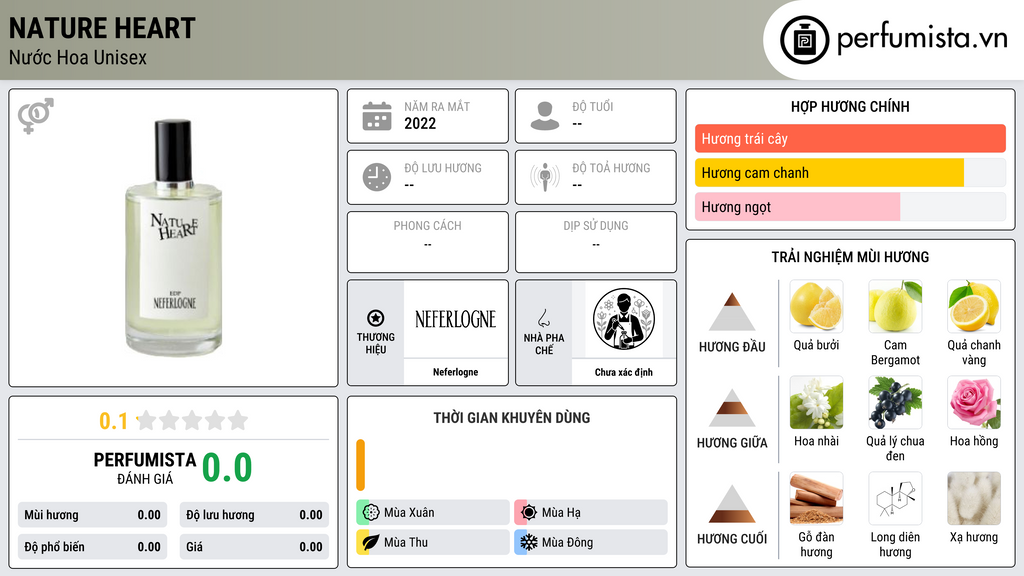Click the Độ phổ biến 0.00 score row
The height and width of the screenshot is (576, 1024).
click(x=92, y=547)
